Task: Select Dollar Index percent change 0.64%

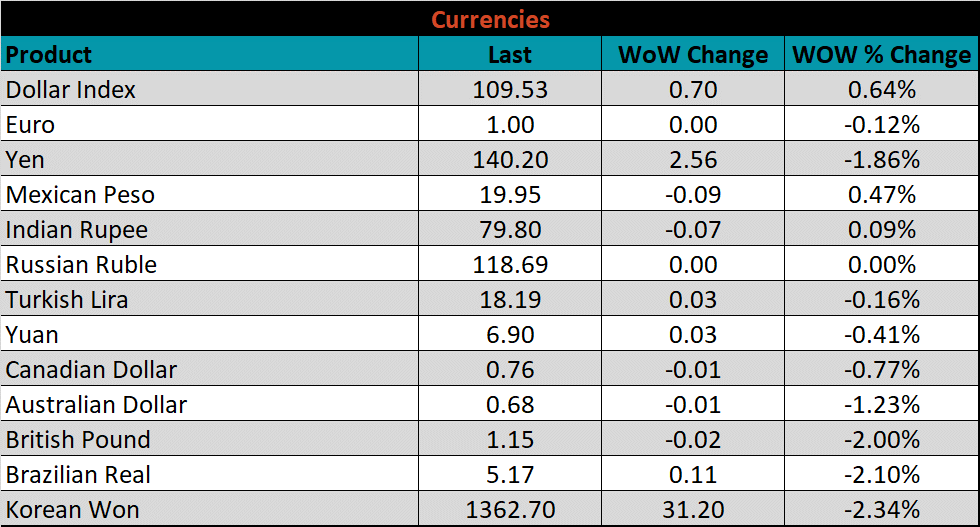Action: click(881, 90)
